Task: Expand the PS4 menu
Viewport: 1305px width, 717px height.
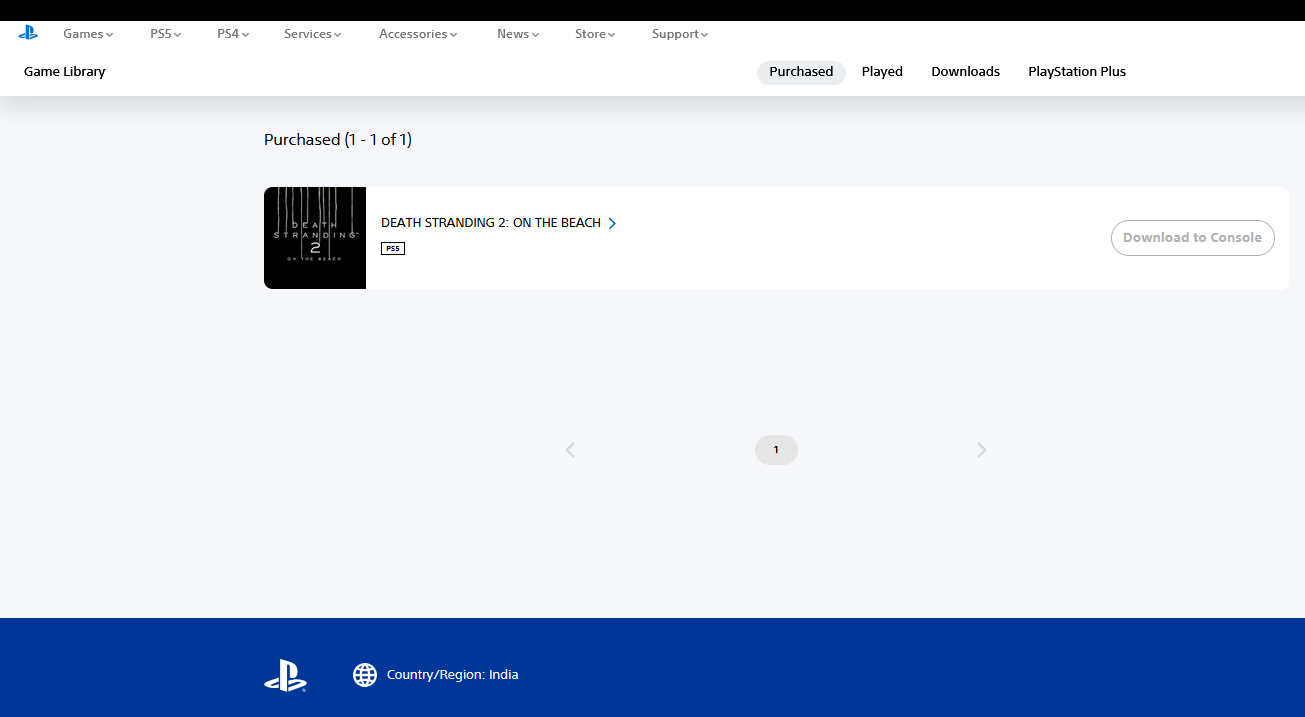Action: [232, 34]
